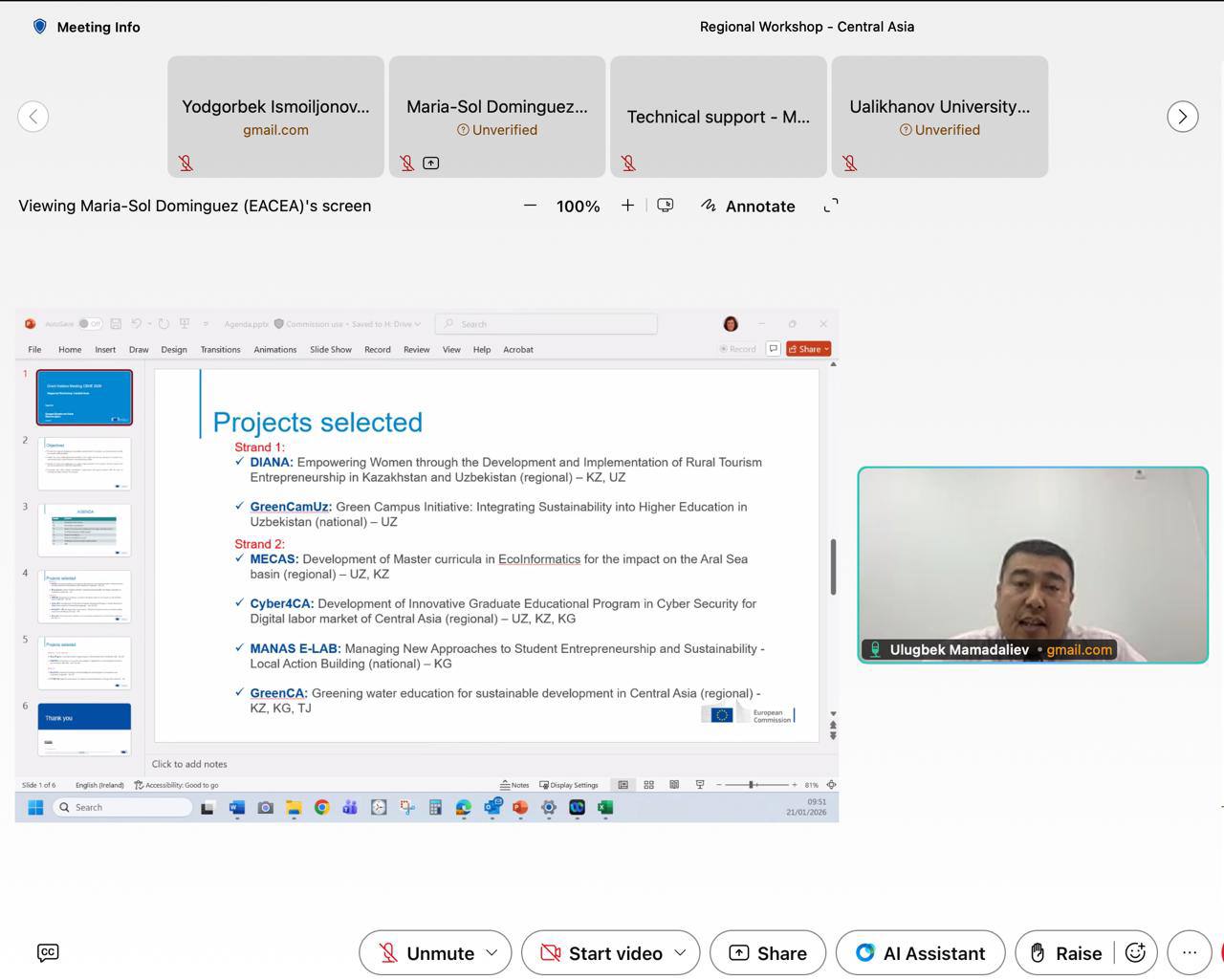This screenshot has width=1224, height=980.
Task: Unmute the microphone
Action: click(x=426, y=952)
